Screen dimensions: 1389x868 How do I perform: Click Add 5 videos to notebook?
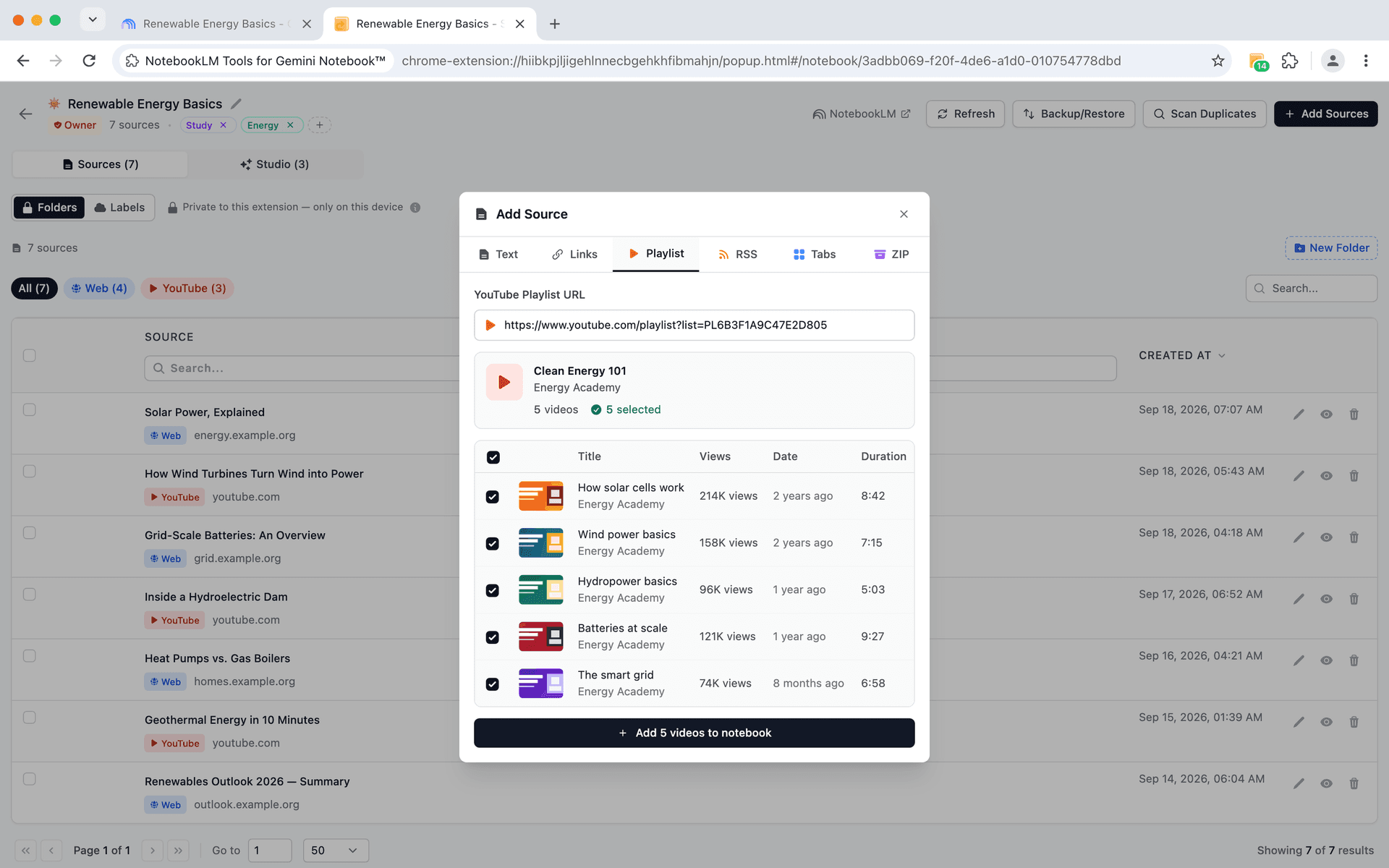click(694, 733)
